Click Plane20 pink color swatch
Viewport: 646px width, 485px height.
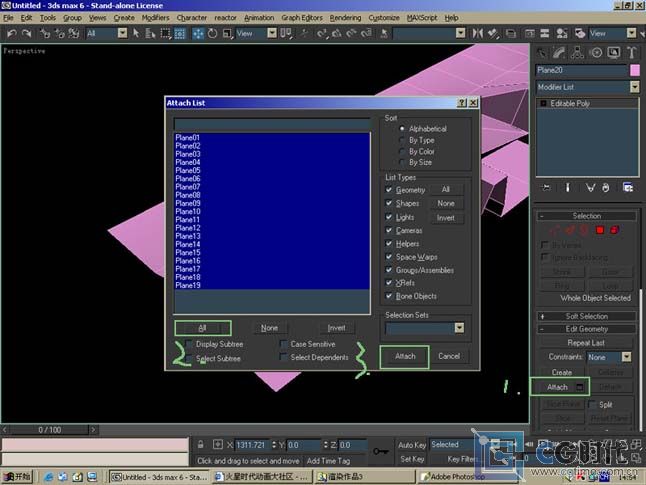[x=634, y=70]
